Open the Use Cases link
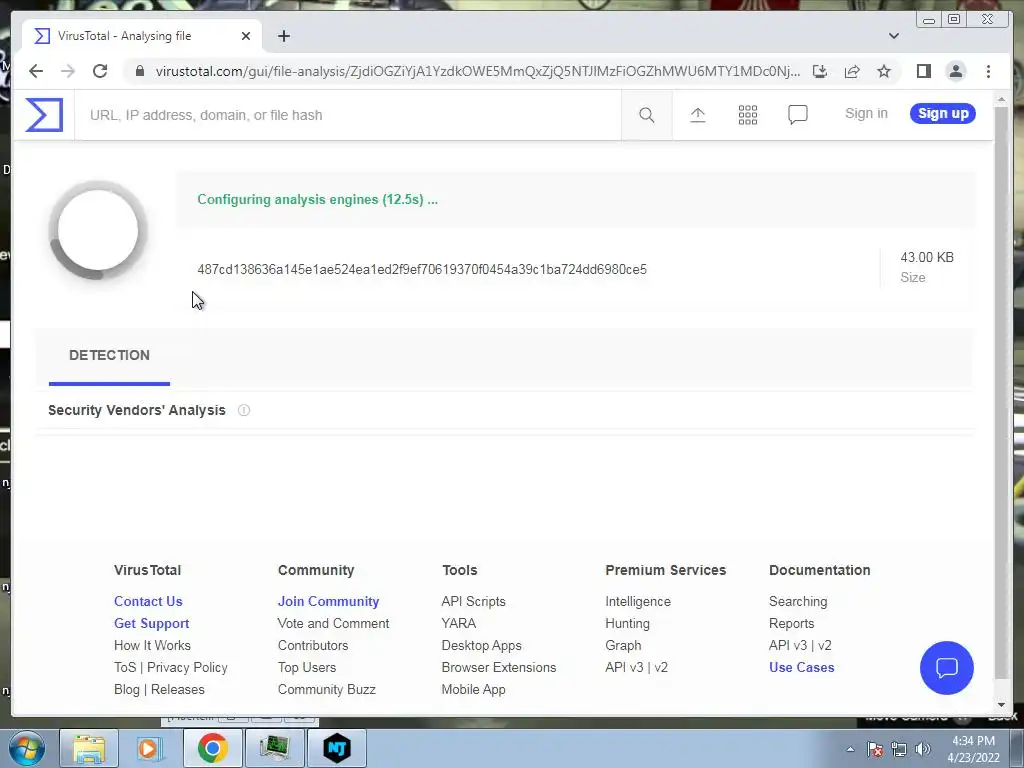Viewport: 1024px width, 768px height. point(801,667)
